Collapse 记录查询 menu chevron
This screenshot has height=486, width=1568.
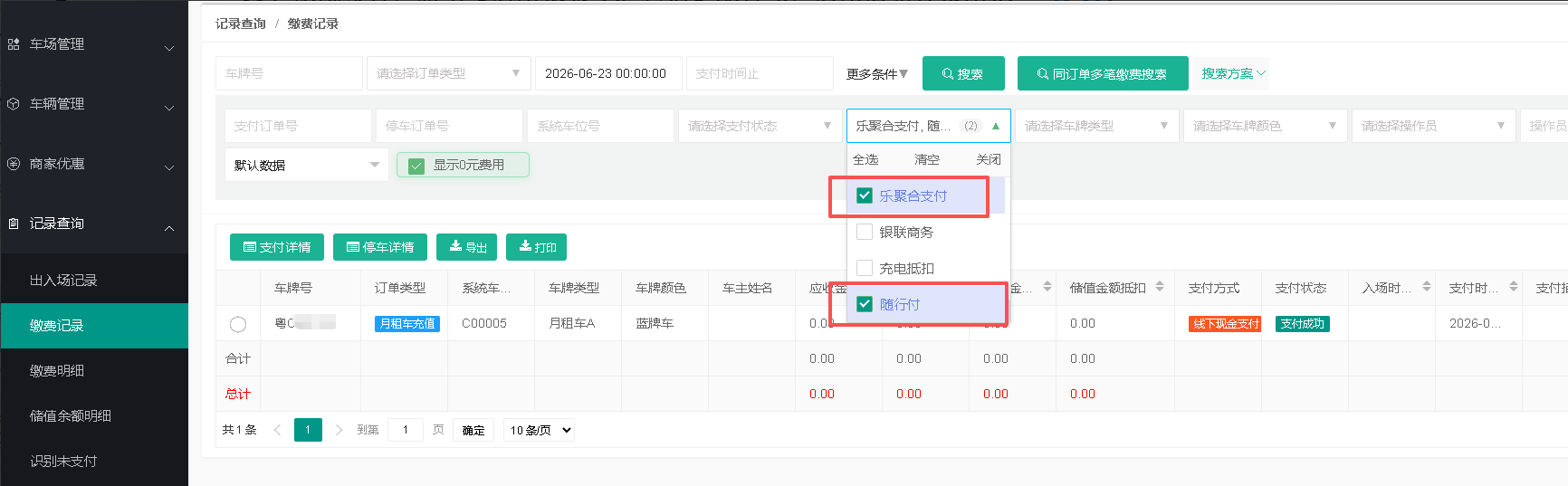169,227
